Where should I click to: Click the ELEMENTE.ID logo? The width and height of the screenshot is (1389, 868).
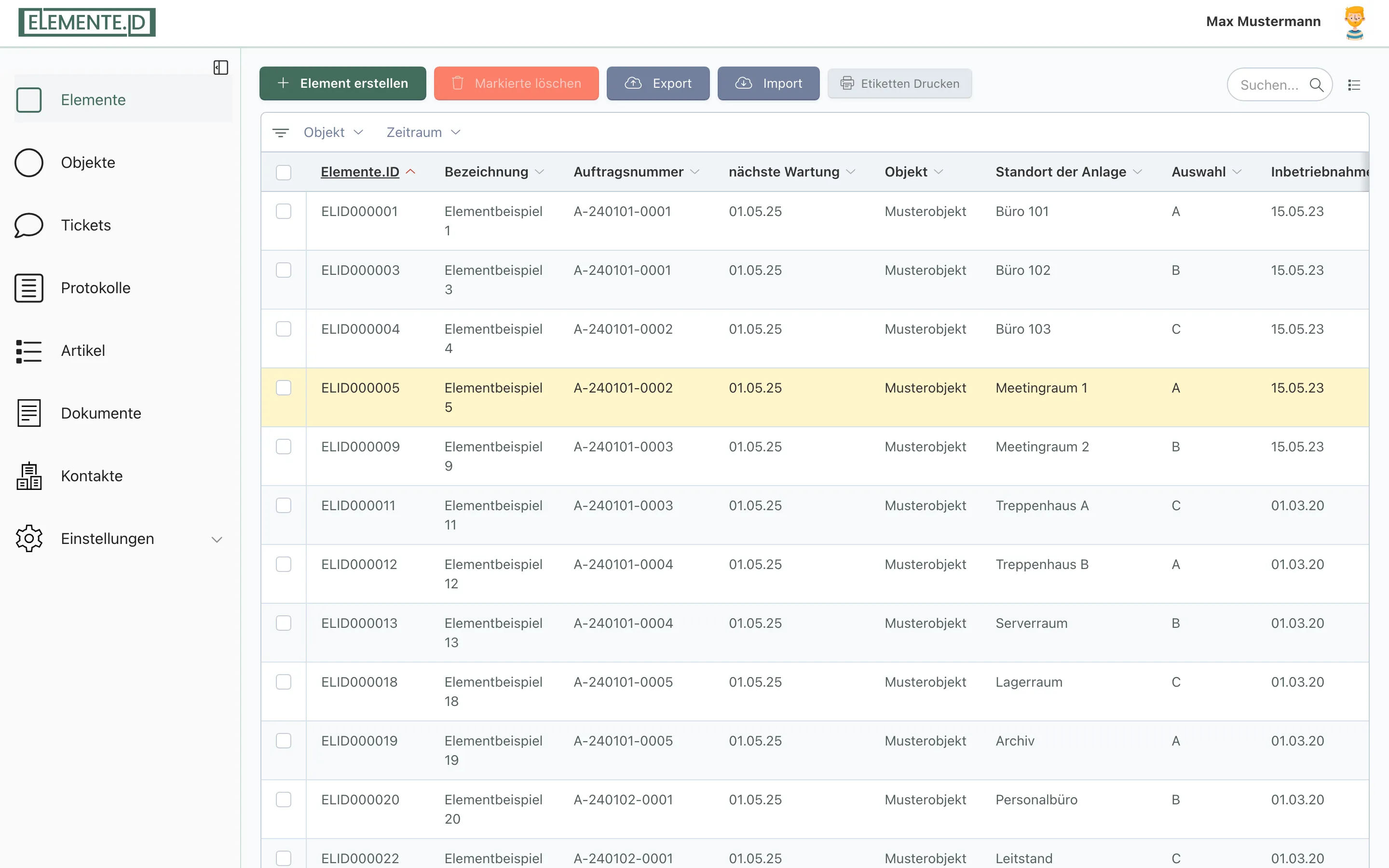87,22
